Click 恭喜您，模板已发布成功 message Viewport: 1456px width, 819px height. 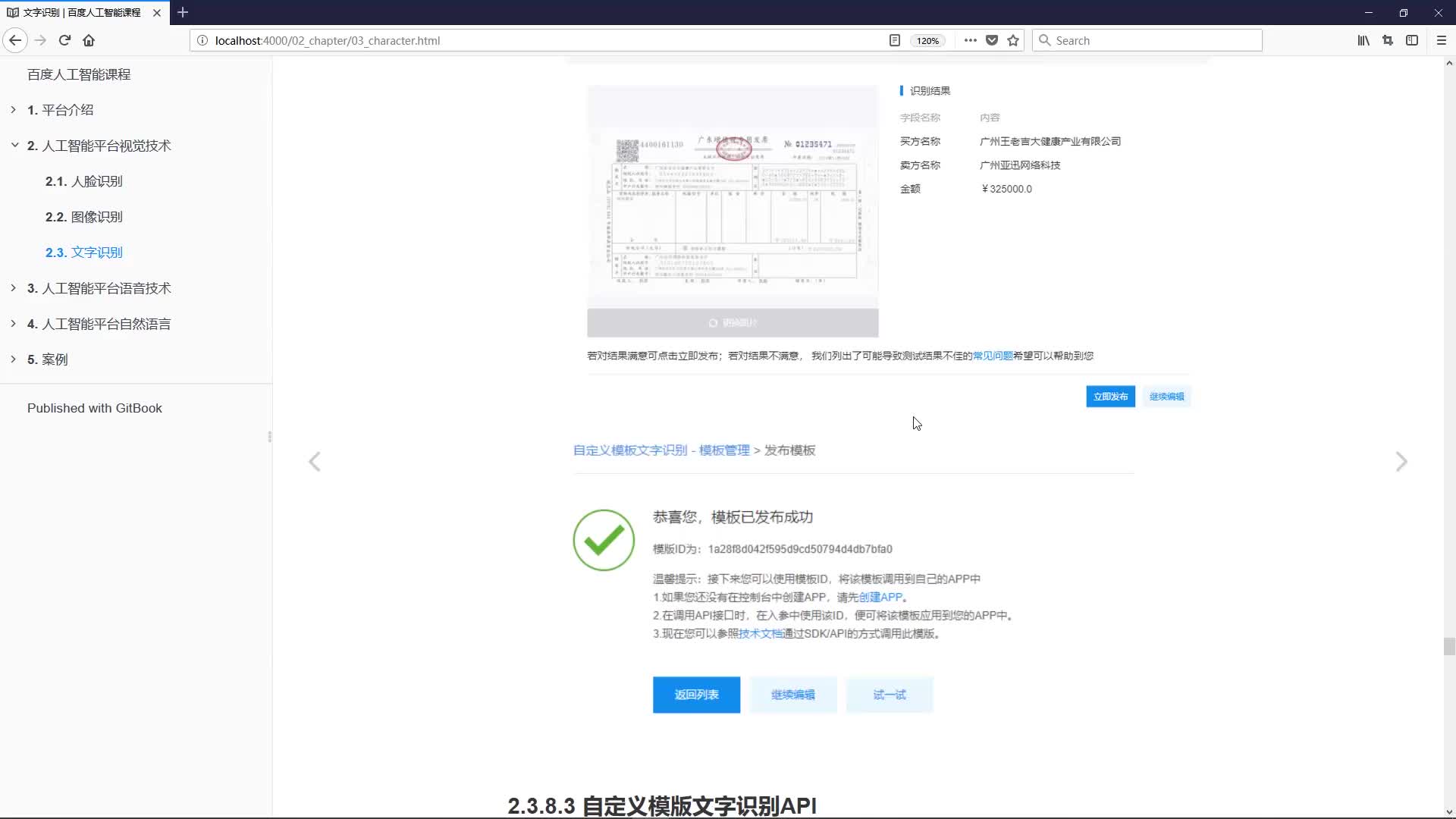(733, 517)
